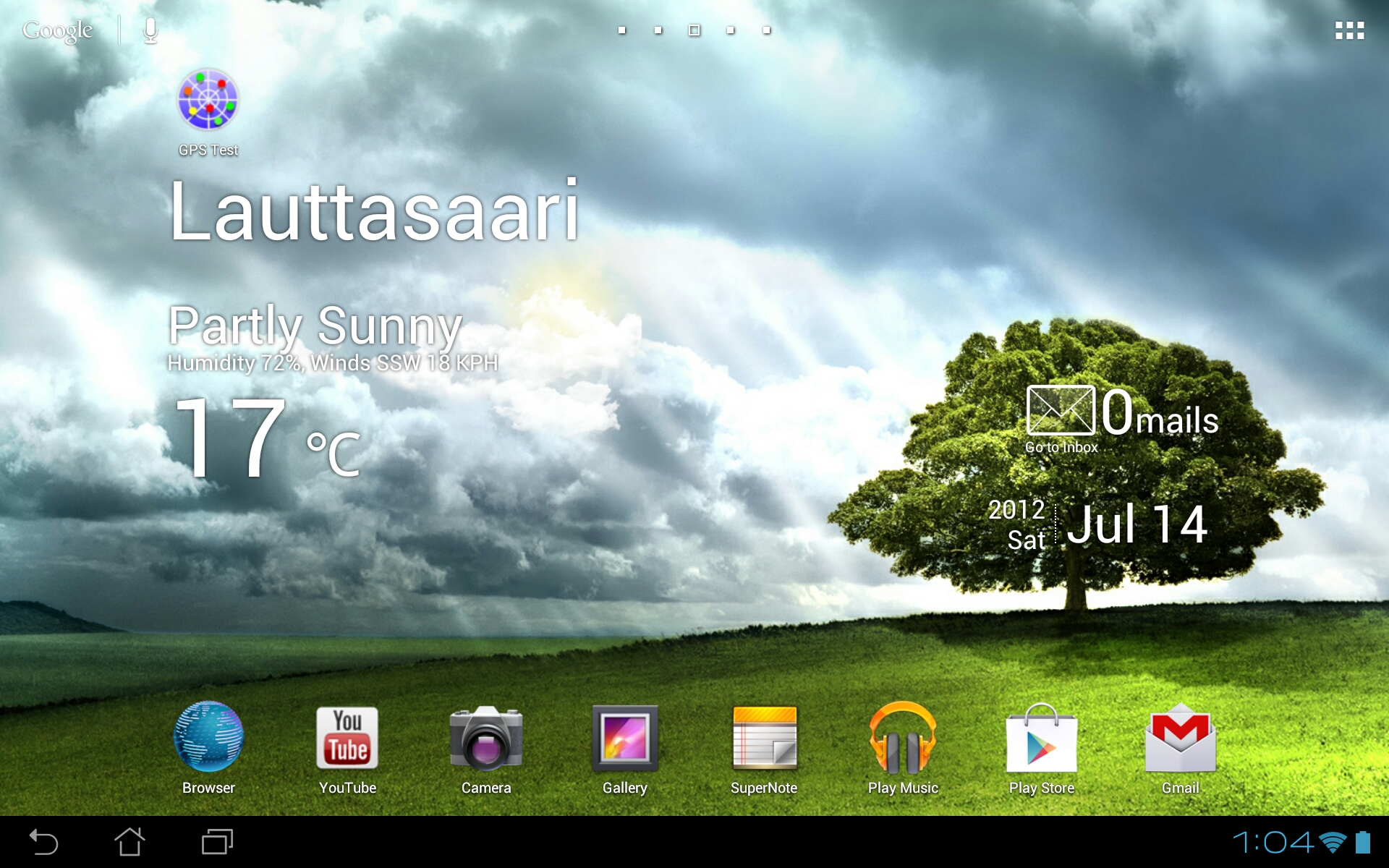This screenshot has height=868, width=1389.
Task: Tap Go to Inbox link
Action: [x=1061, y=448]
